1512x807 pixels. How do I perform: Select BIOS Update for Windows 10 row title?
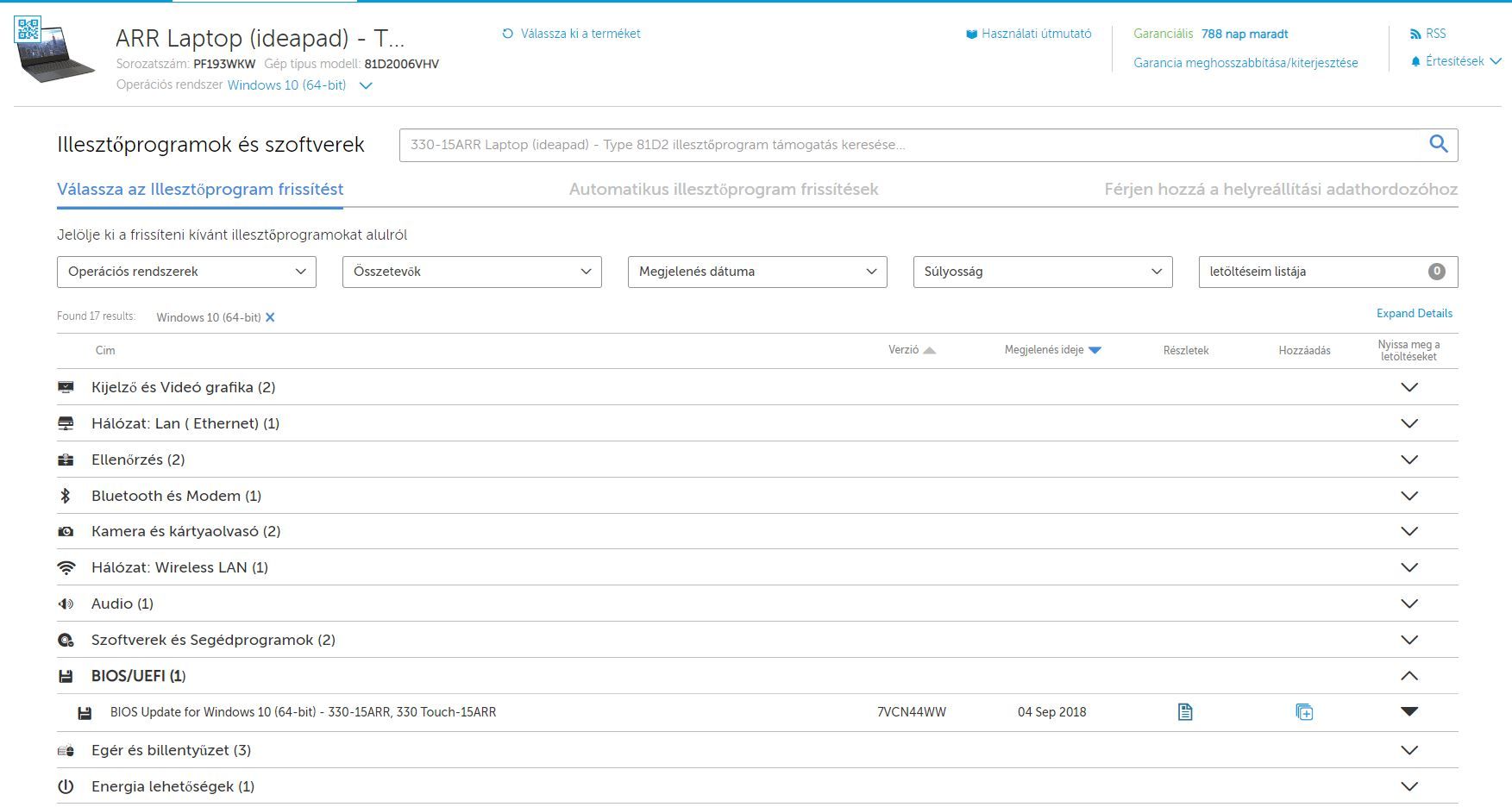tap(303, 712)
